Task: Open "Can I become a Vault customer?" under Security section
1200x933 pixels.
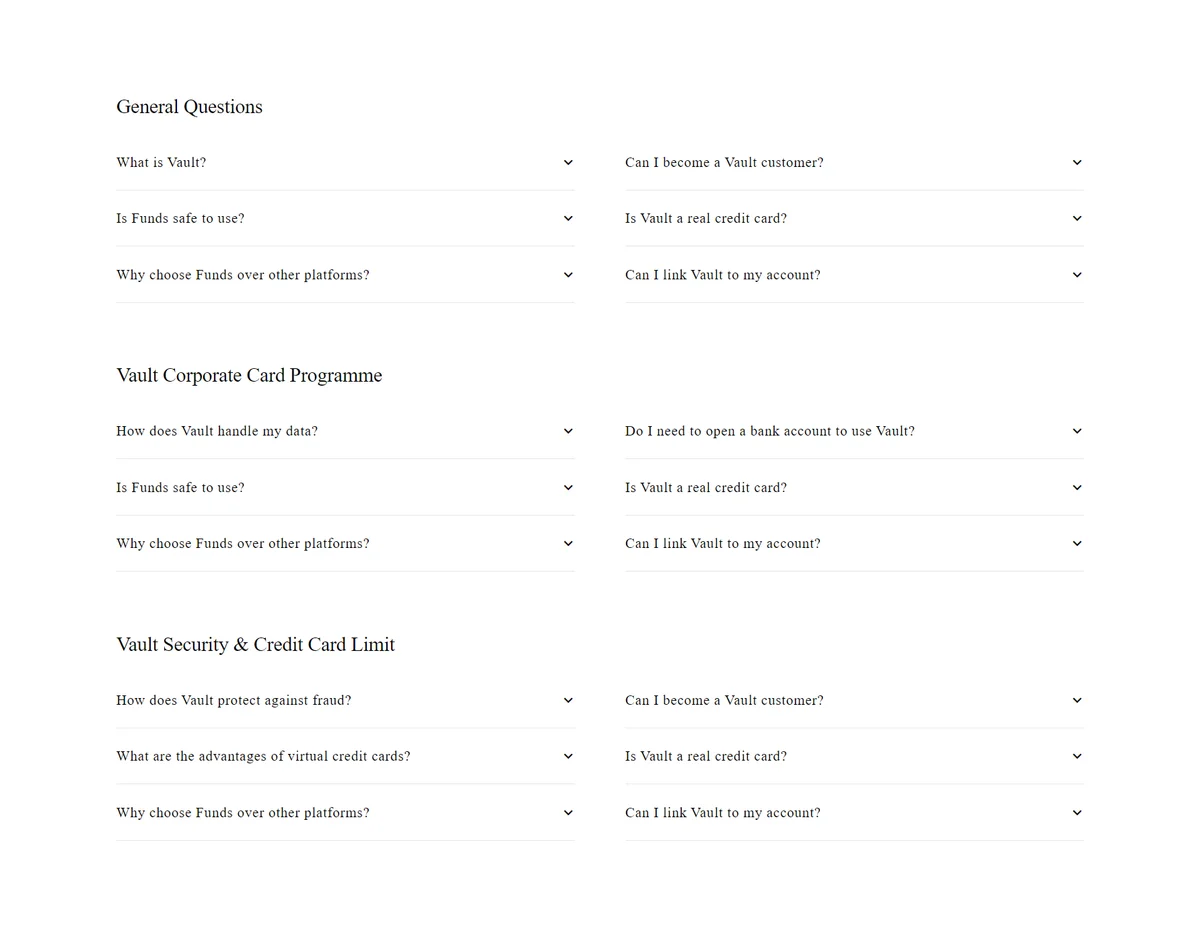Action: 854,700
